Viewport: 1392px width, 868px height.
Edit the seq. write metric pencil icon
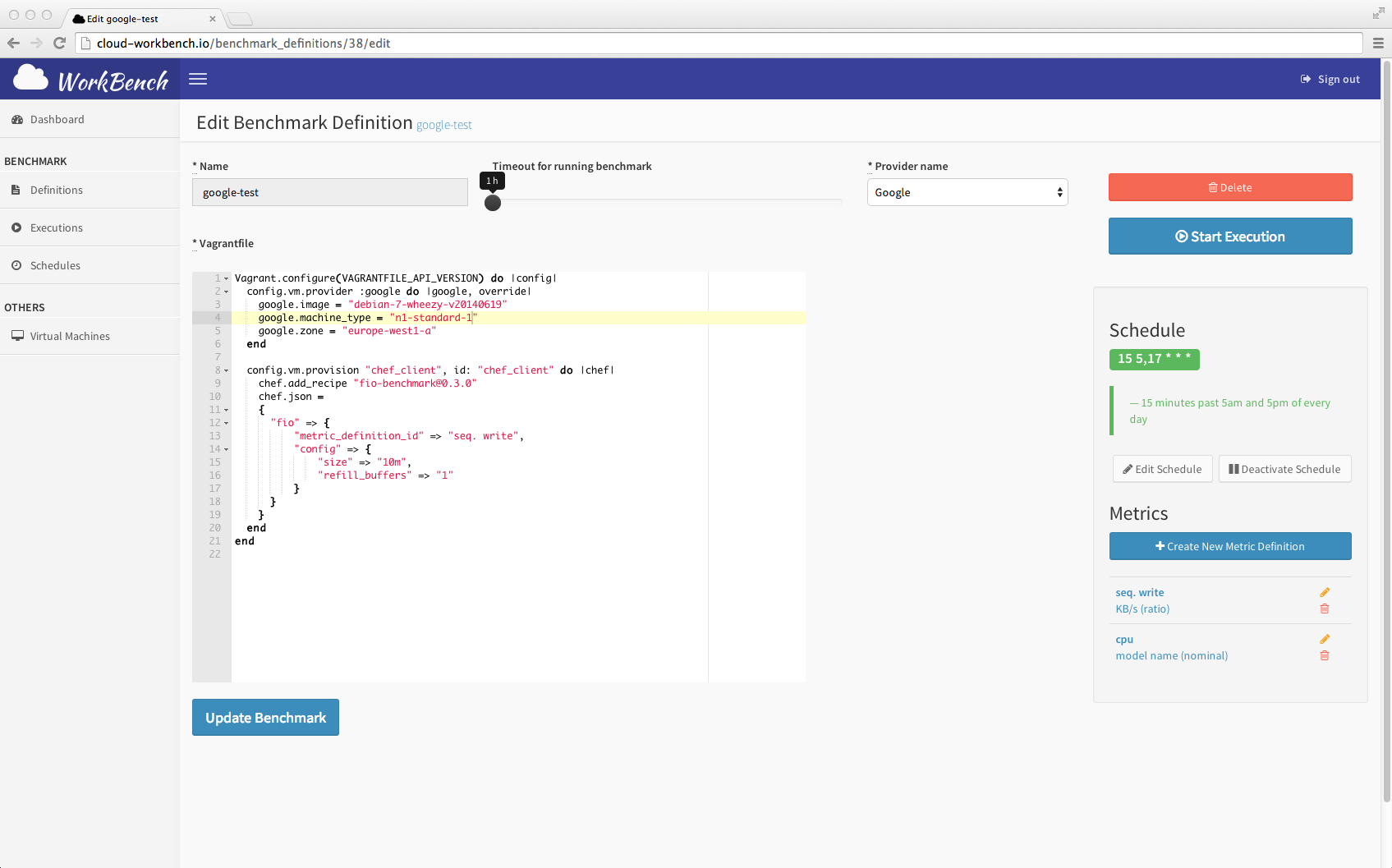(x=1324, y=592)
